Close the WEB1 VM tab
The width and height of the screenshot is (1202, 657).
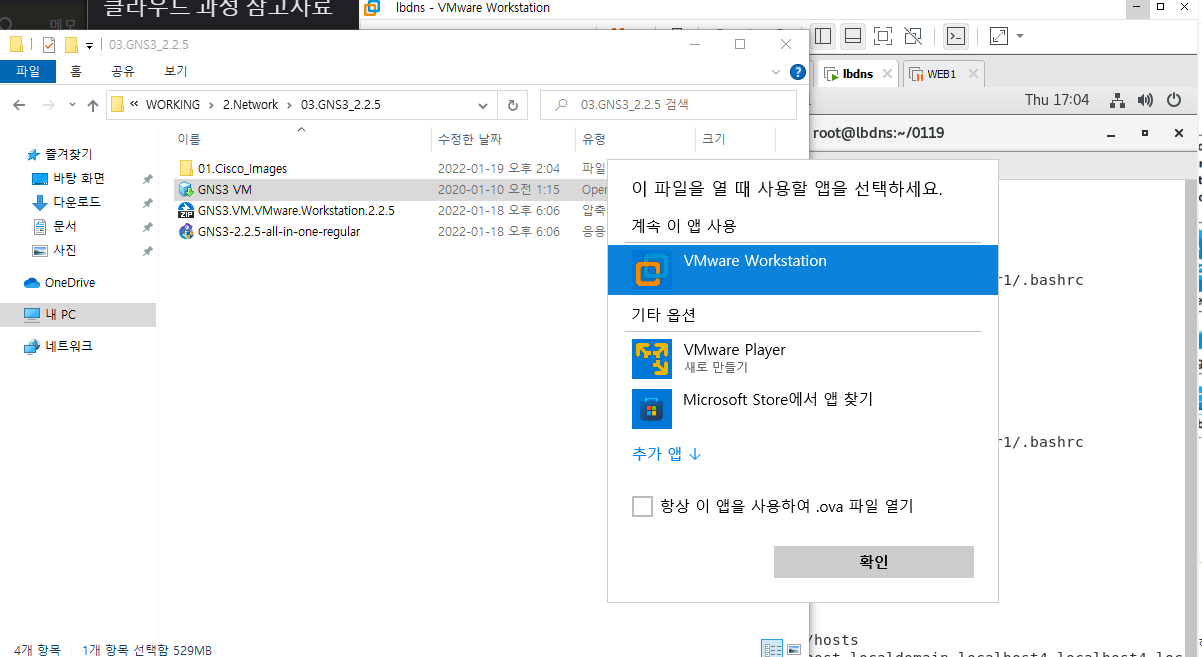point(973,74)
